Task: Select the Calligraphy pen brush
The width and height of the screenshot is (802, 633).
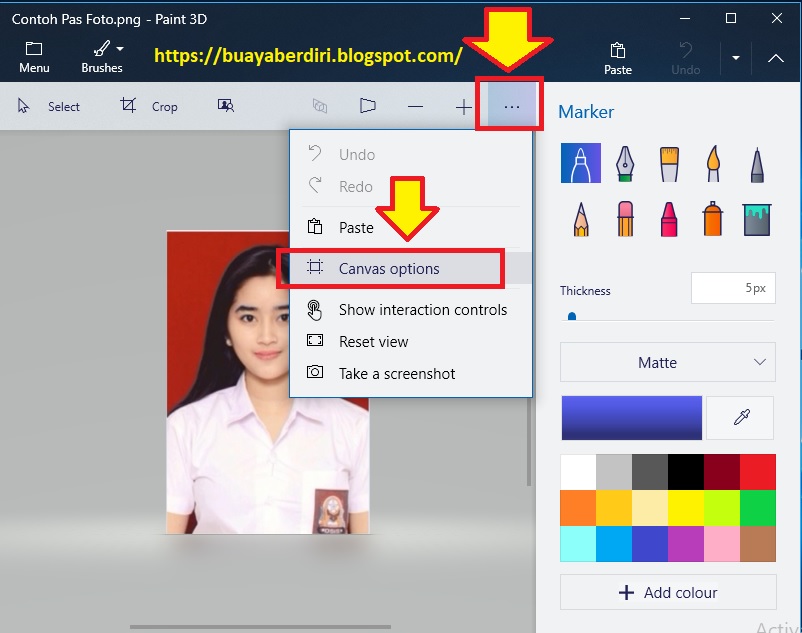Action: 625,163
